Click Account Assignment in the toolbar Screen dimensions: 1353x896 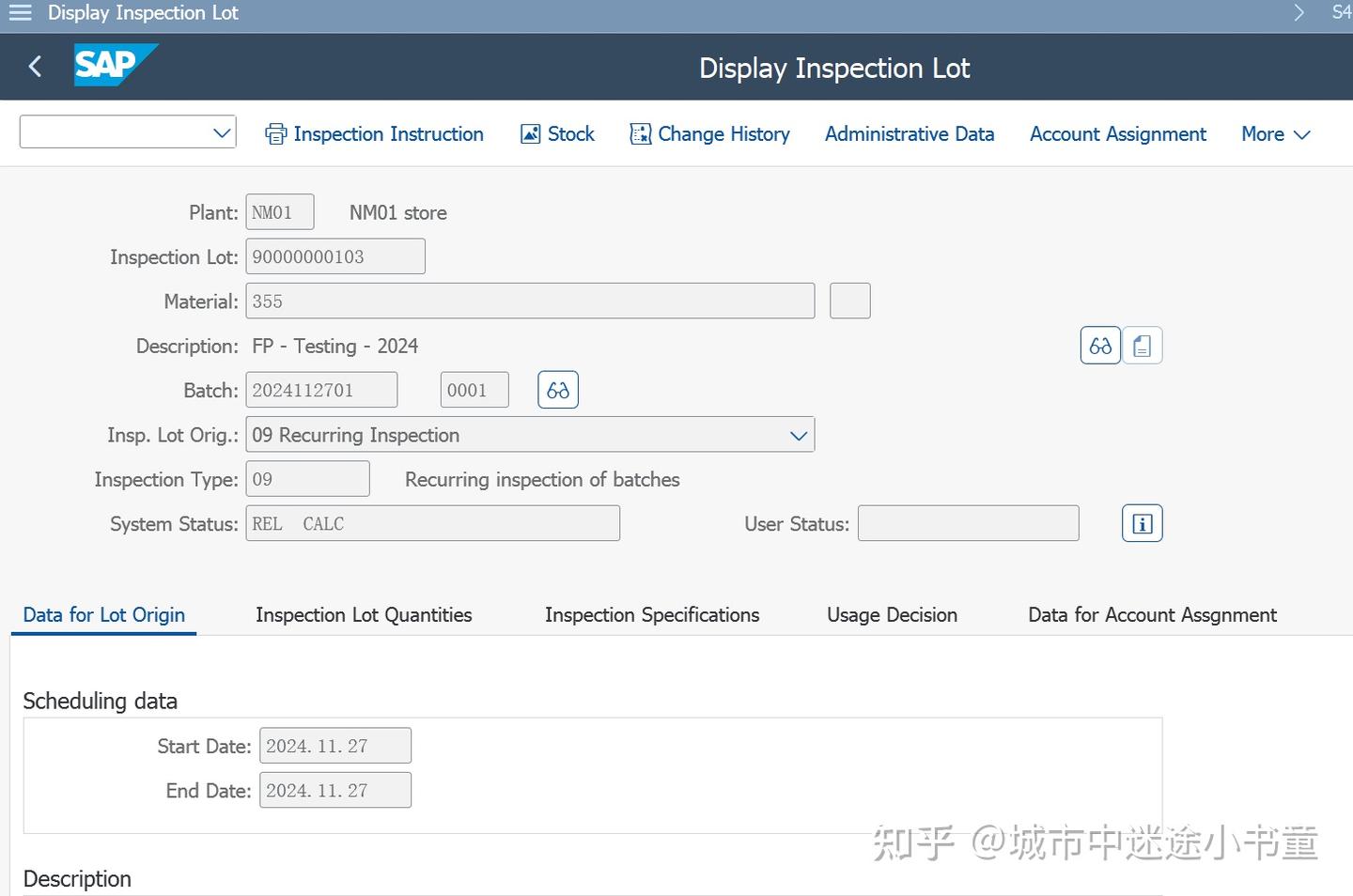pos(1117,133)
